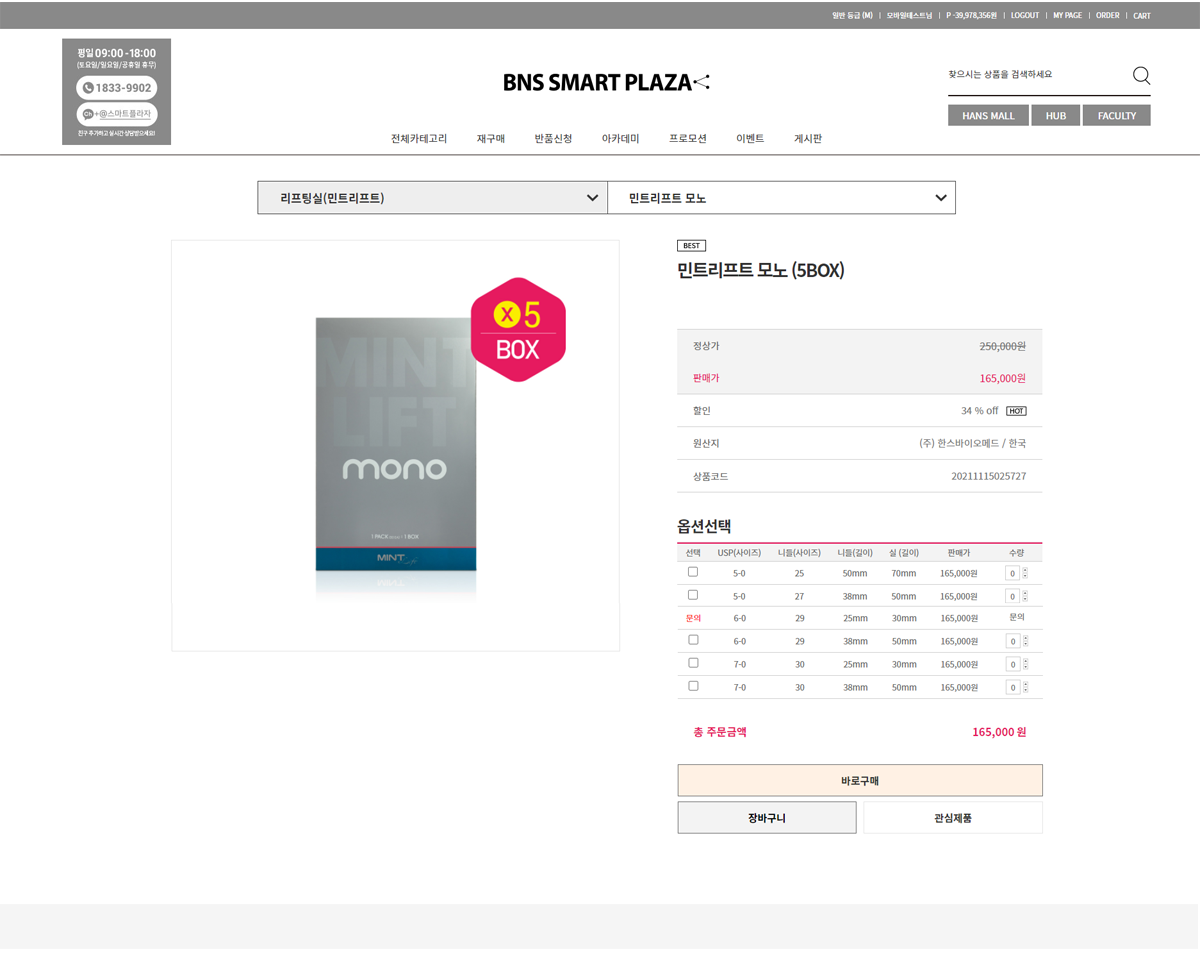Click the KakaoTalk channel icon beside @스마트플라자
The height and width of the screenshot is (976, 1200).
(x=88, y=114)
